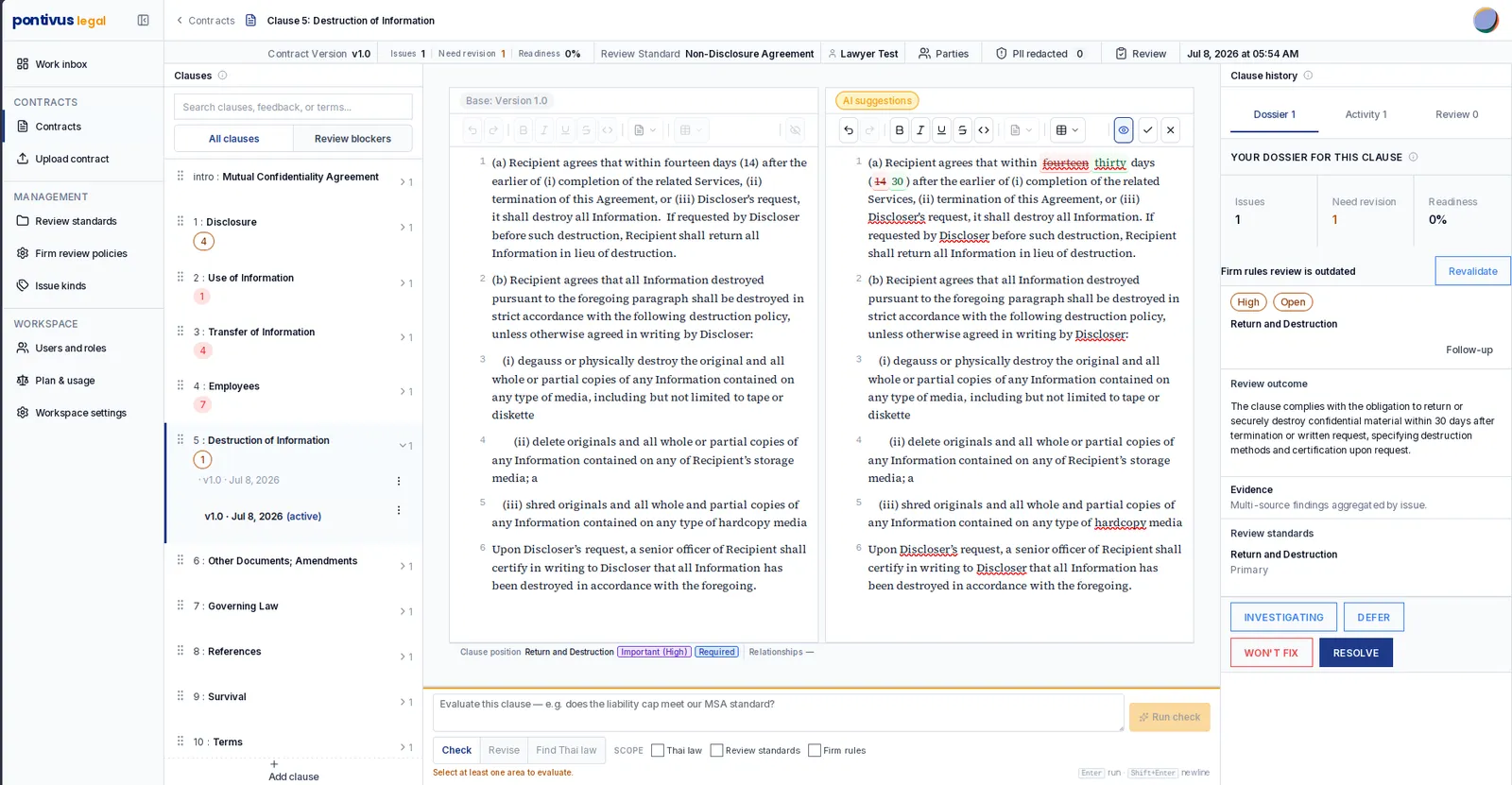Toggle underline in AI suggestions editor
Screen dimensions: 1512x785
[x=941, y=130]
